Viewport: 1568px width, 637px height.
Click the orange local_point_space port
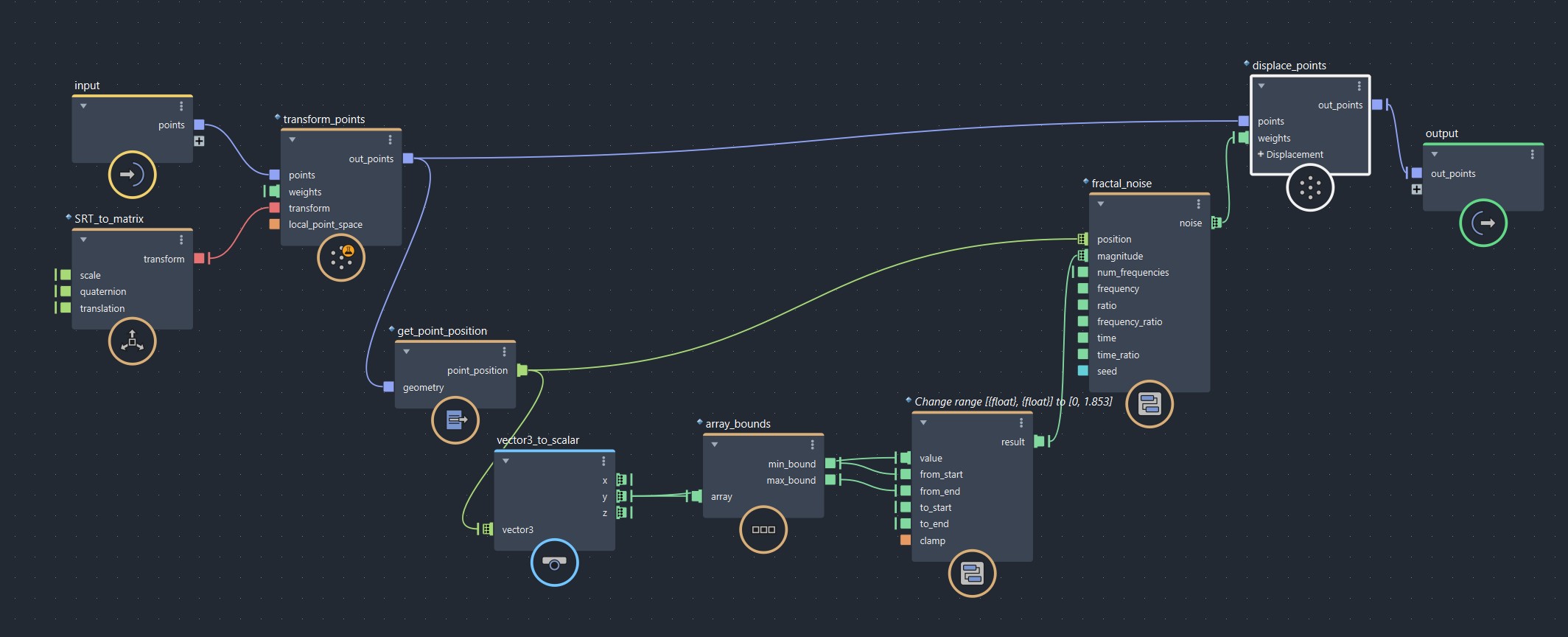point(274,224)
